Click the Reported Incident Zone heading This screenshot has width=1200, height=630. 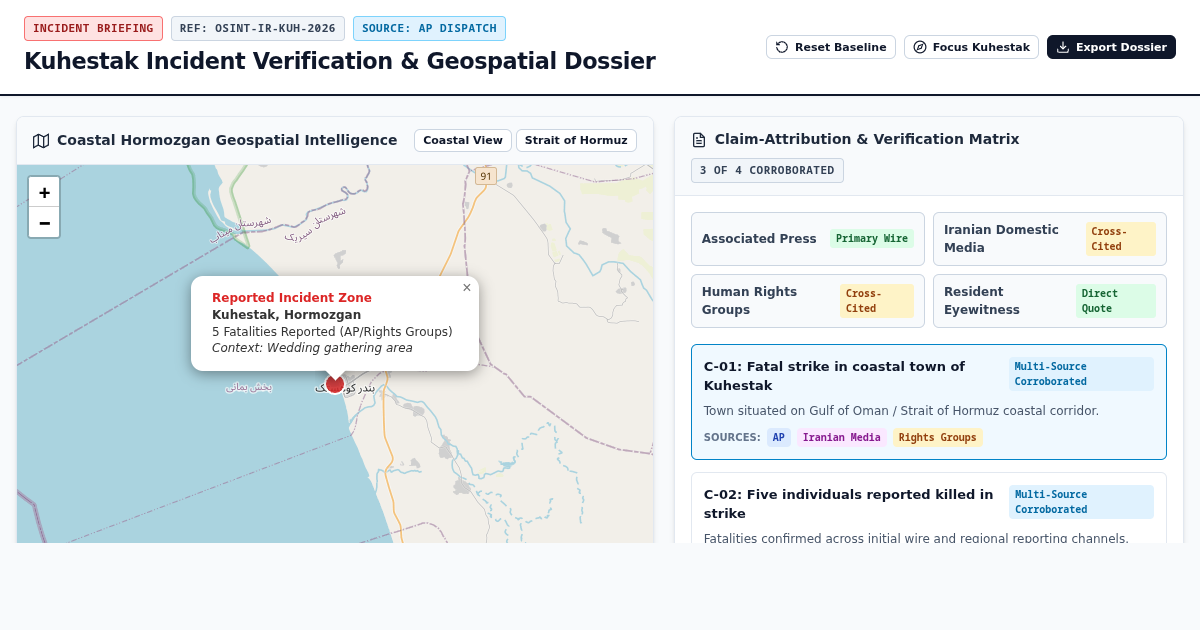pyautogui.click(x=292, y=298)
